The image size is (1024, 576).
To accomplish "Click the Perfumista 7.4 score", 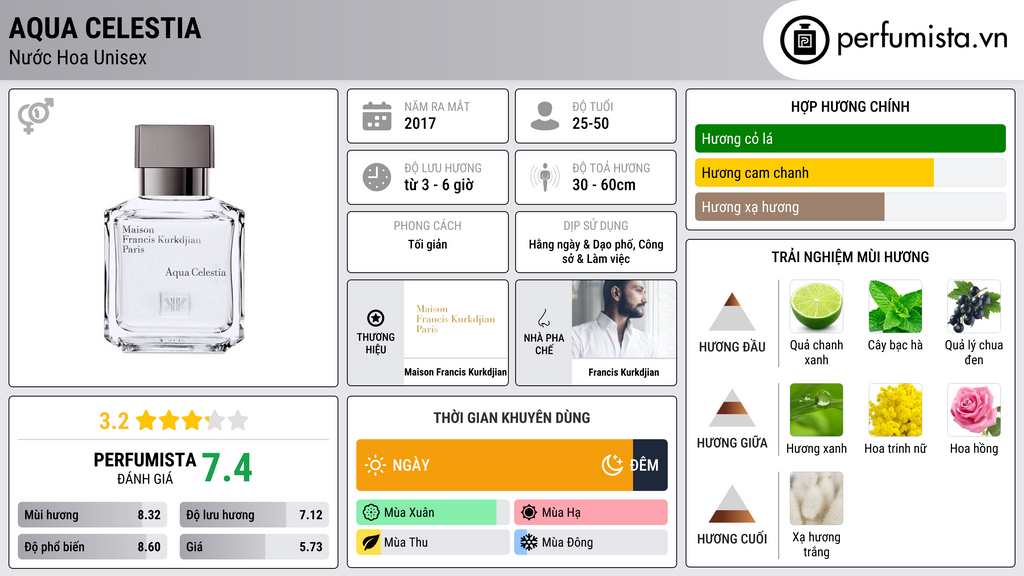I will [227, 468].
